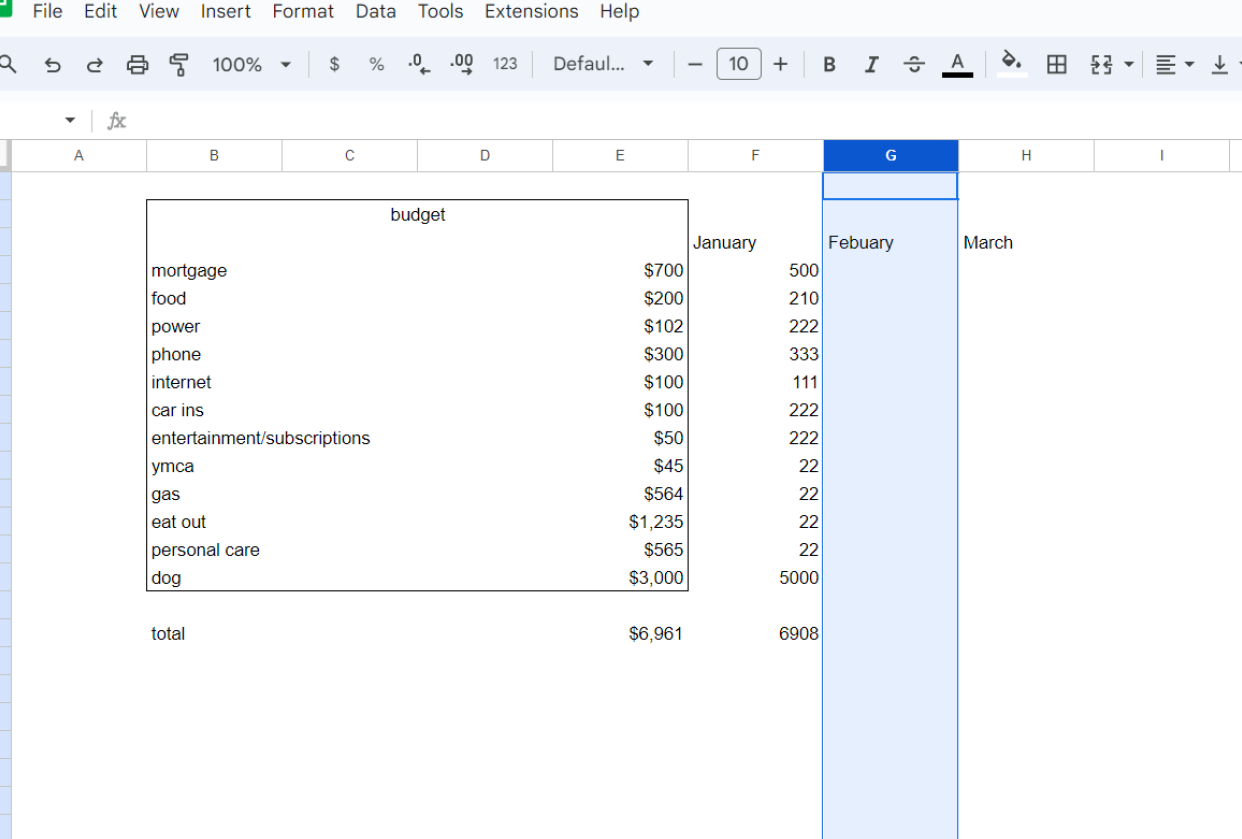Click the Undo arrow icon
1242x839 pixels.
point(53,64)
